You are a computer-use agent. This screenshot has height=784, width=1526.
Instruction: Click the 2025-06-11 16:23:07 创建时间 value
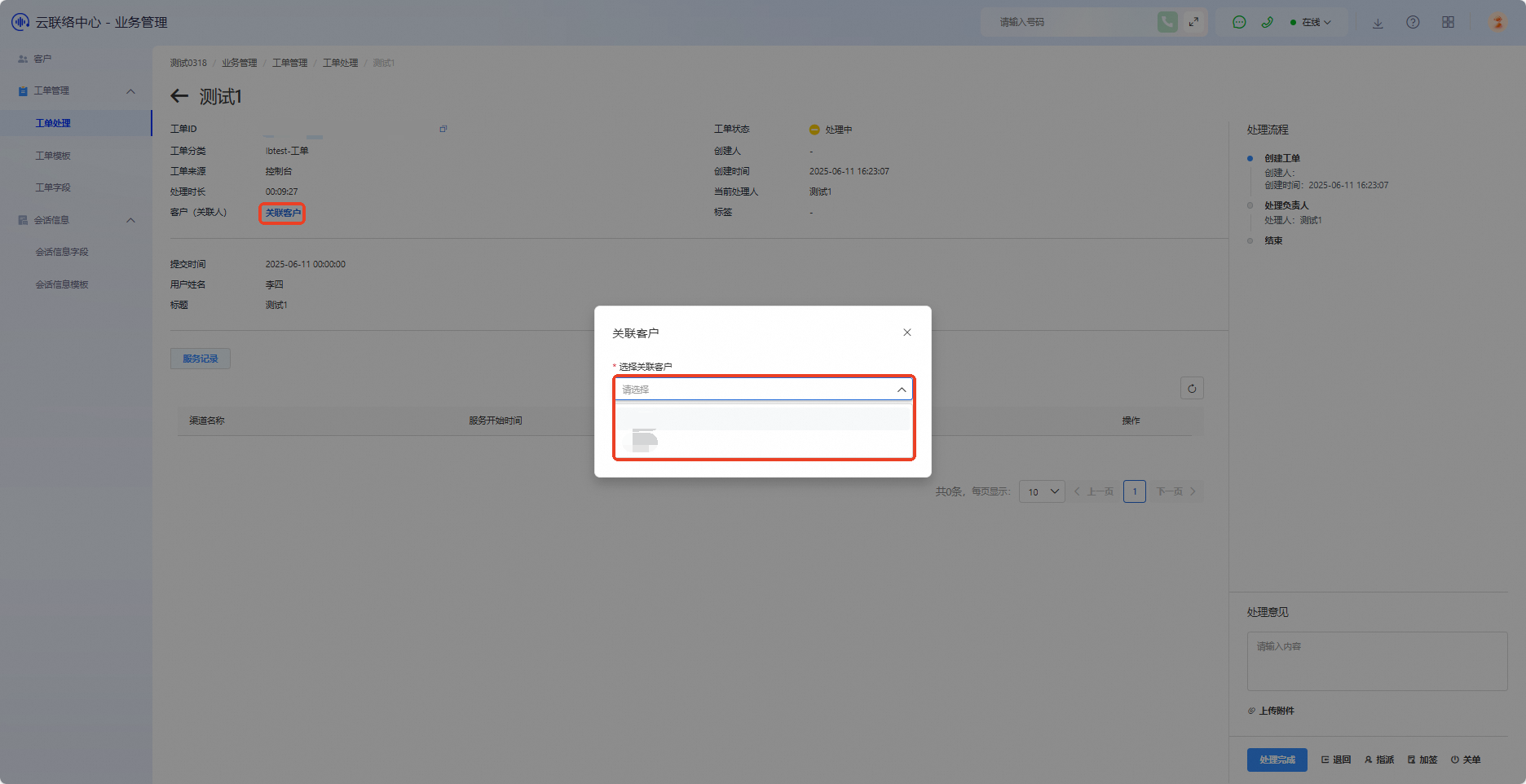849,171
